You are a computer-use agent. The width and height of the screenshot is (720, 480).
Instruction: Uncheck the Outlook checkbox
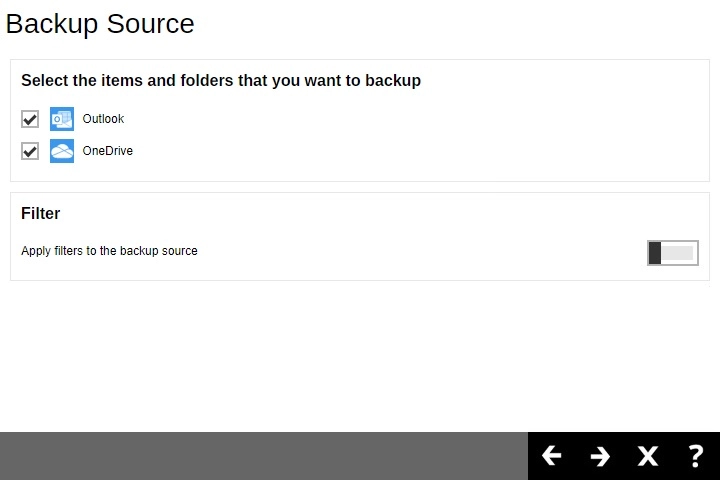(30, 119)
